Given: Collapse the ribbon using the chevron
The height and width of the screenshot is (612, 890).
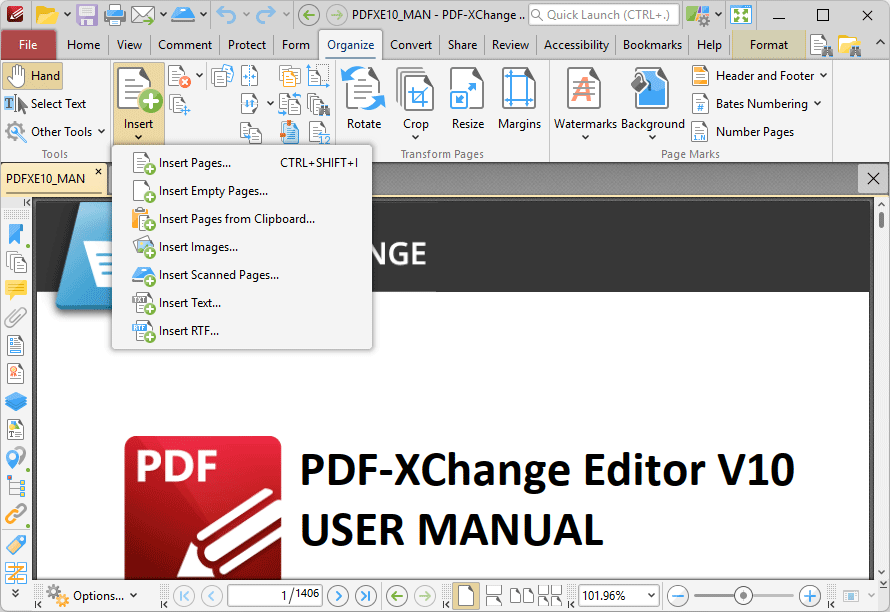Looking at the screenshot, I should [879, 43].
